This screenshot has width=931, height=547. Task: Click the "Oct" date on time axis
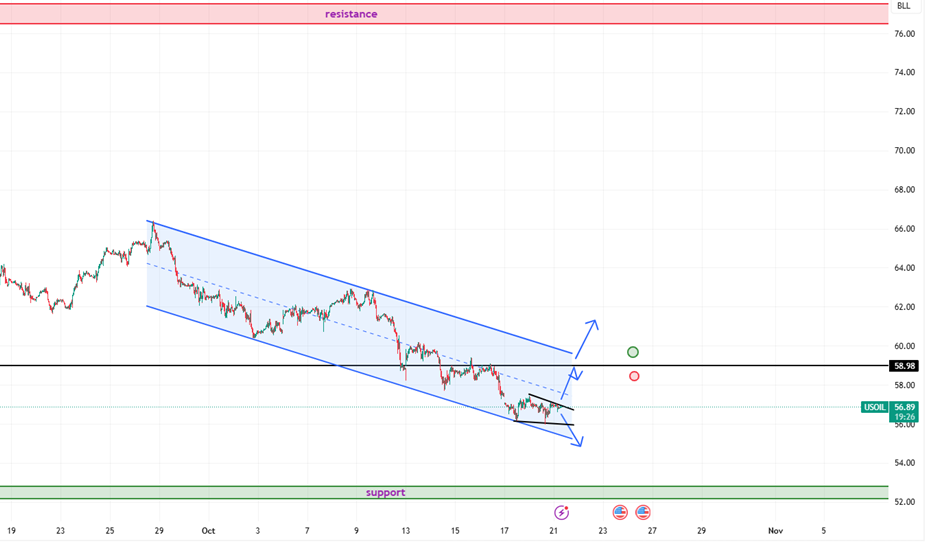(x=208, y=531)
